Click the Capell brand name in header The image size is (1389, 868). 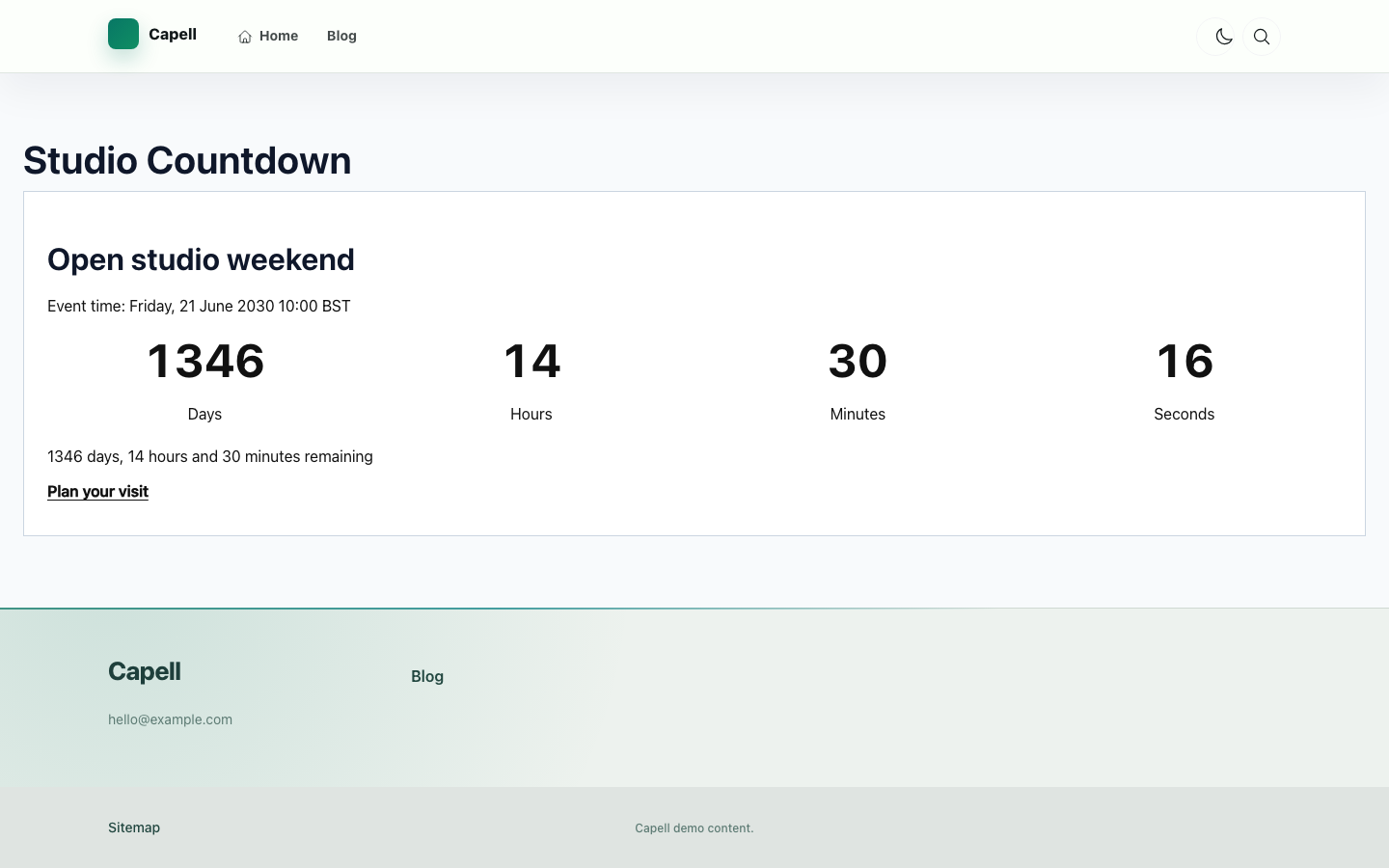coord(173,34)
